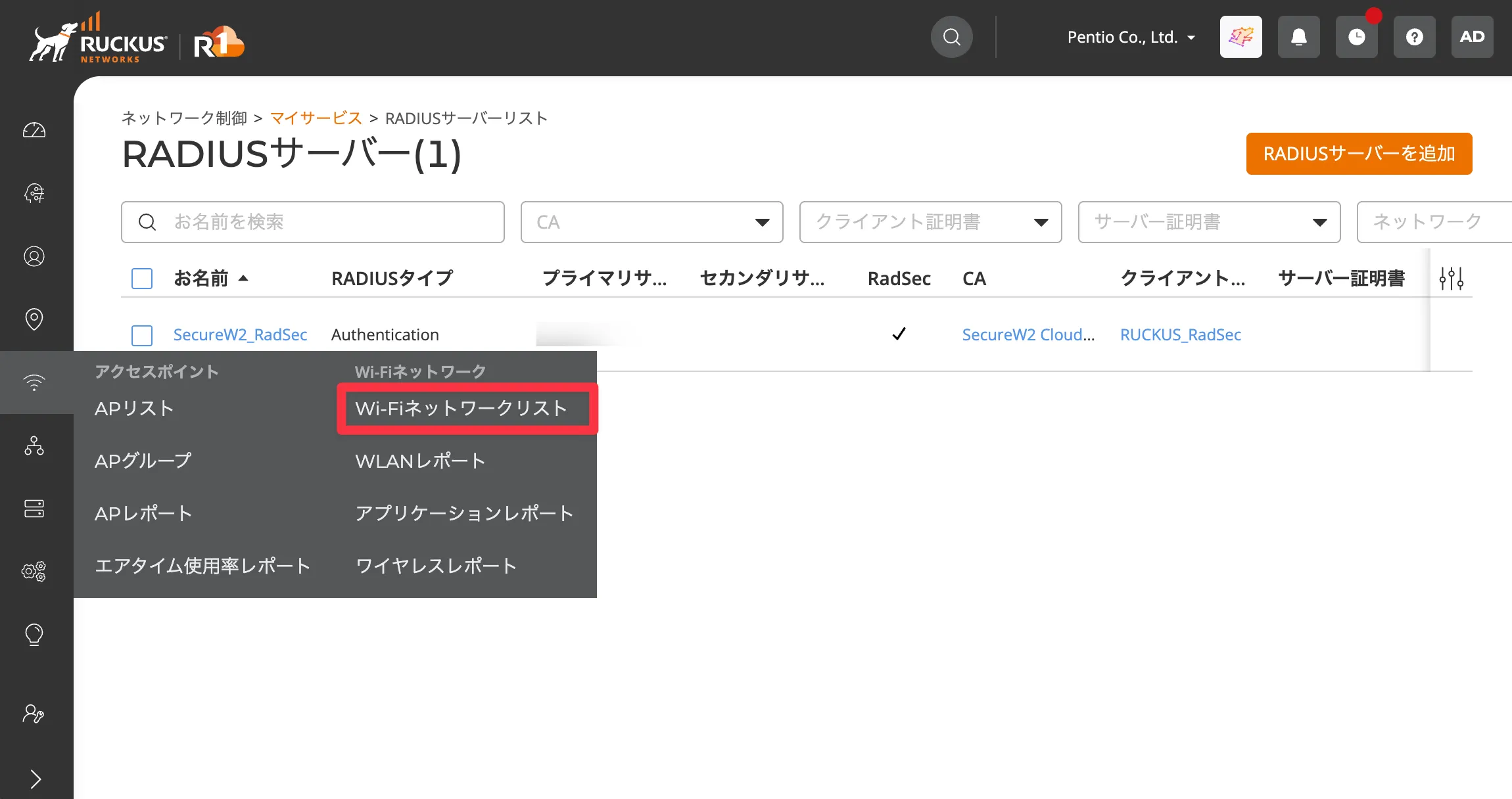Screen dimensions: 1512x799
Task: Open the AI assurance head icon in sidebar
Action: pos(34,193)
